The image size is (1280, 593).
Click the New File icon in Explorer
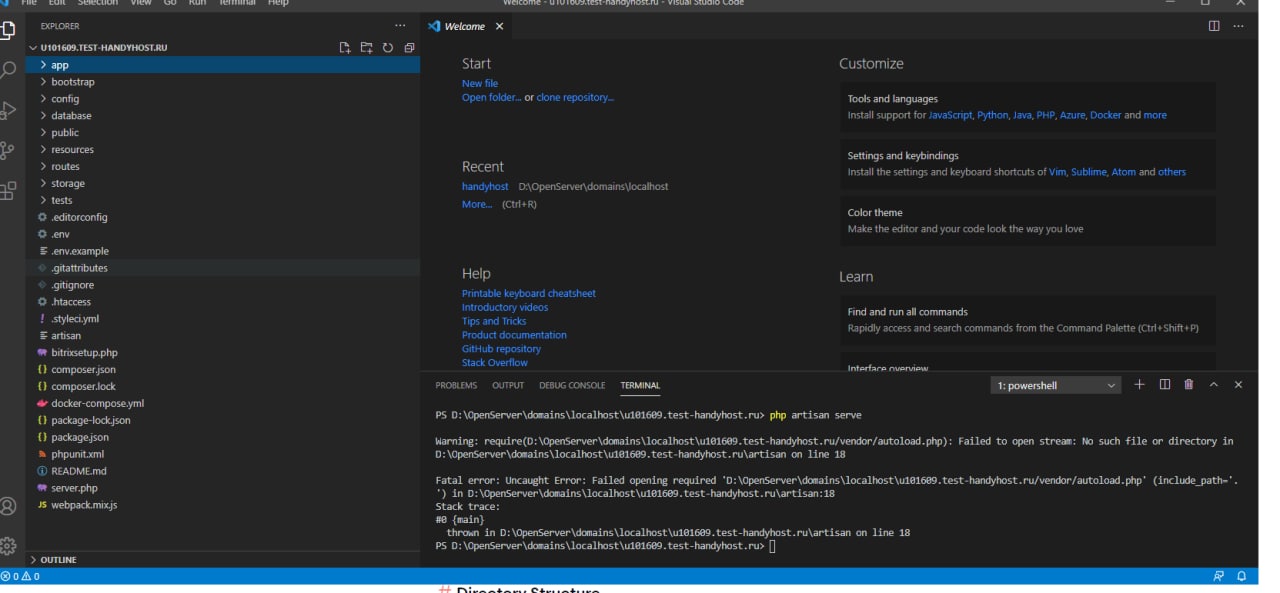coord(345,47)
